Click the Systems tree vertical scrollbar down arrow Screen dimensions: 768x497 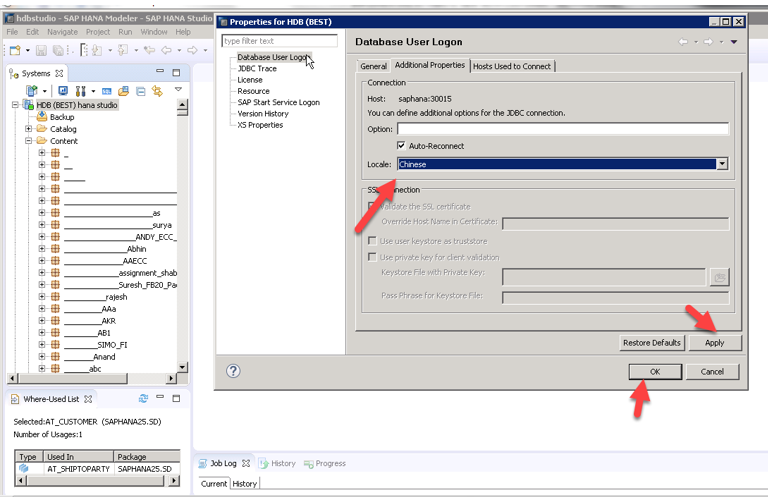tap(182, 367)
